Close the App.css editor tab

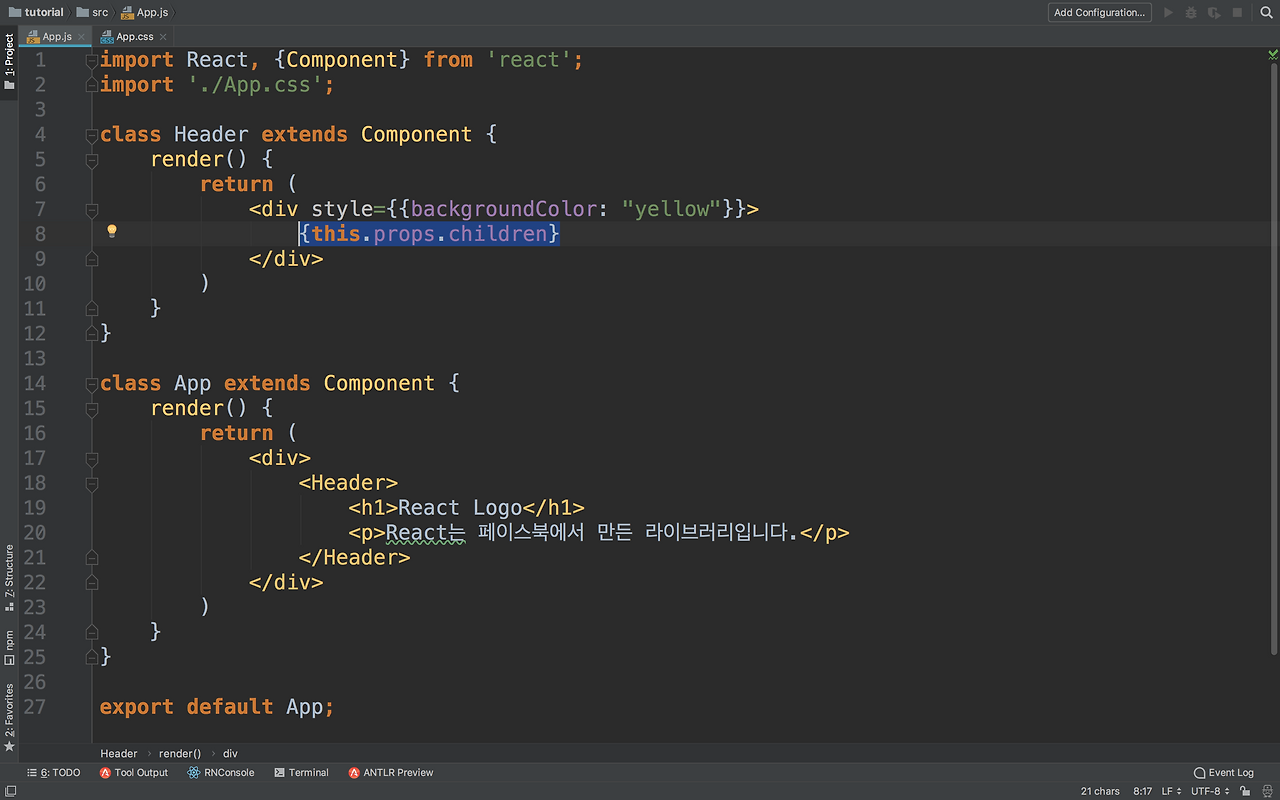tap(163, 37)
